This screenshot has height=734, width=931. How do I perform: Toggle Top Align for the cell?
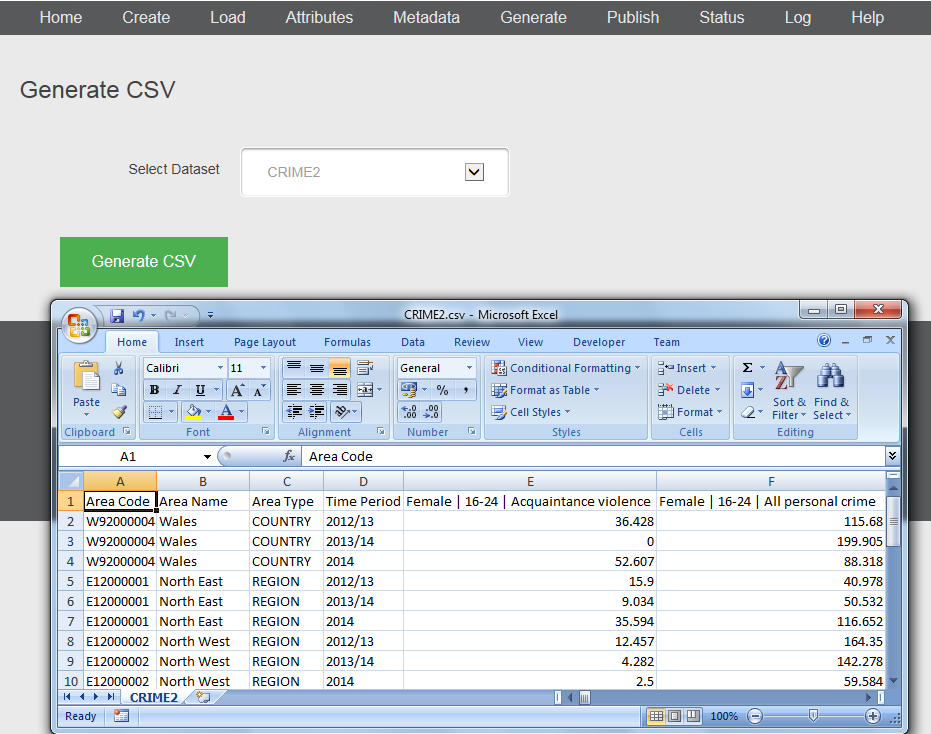(294, 368)
